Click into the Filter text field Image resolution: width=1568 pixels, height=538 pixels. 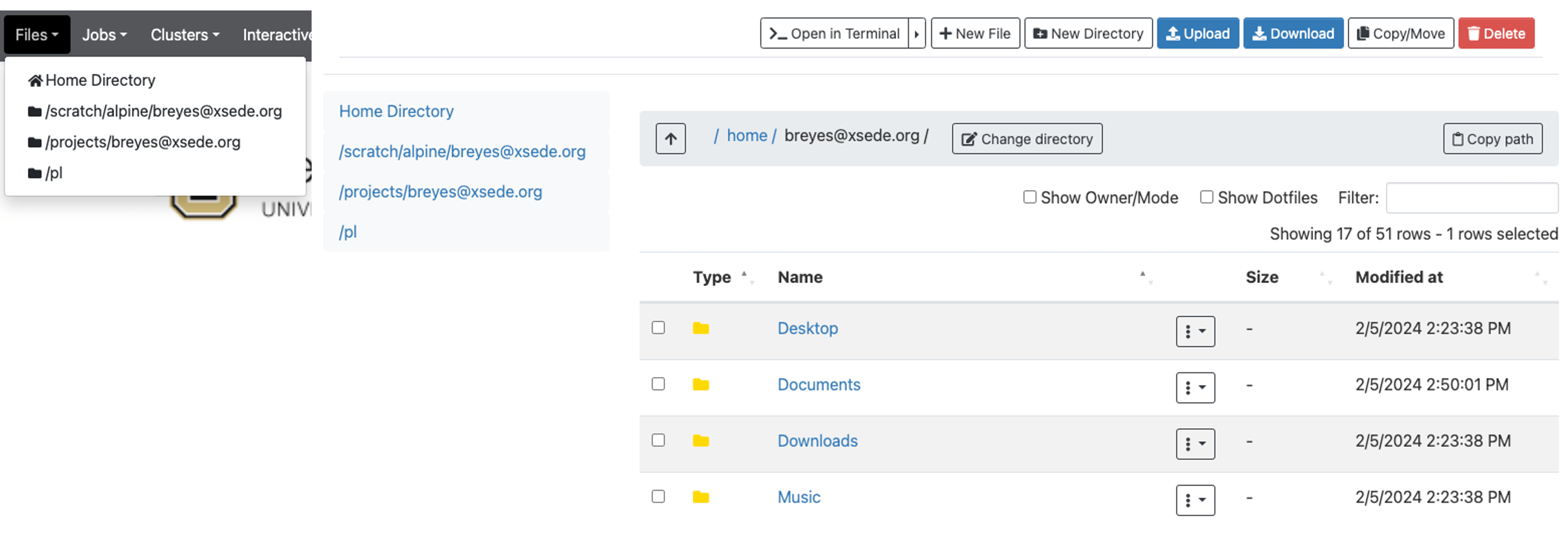point(1471,198)
